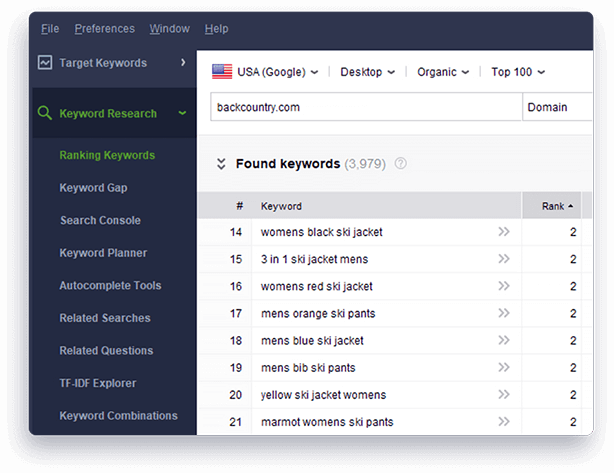
Task: Open Autocomplete Tools module
Action: [110, 285]
